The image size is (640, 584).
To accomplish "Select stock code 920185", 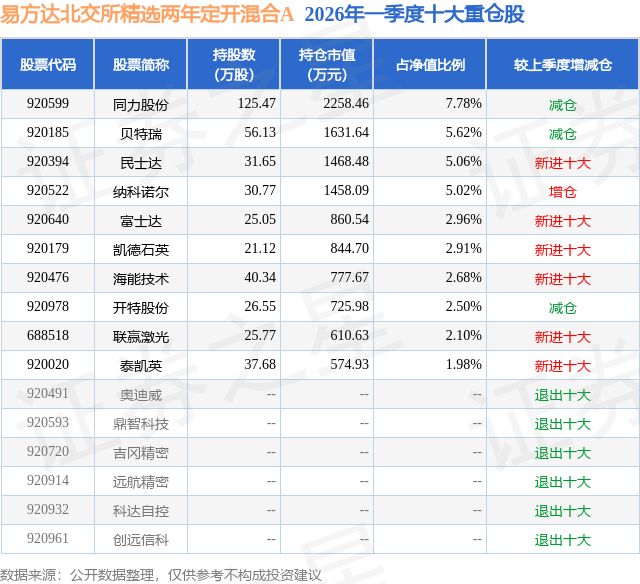I will click(x=48, y=133).
